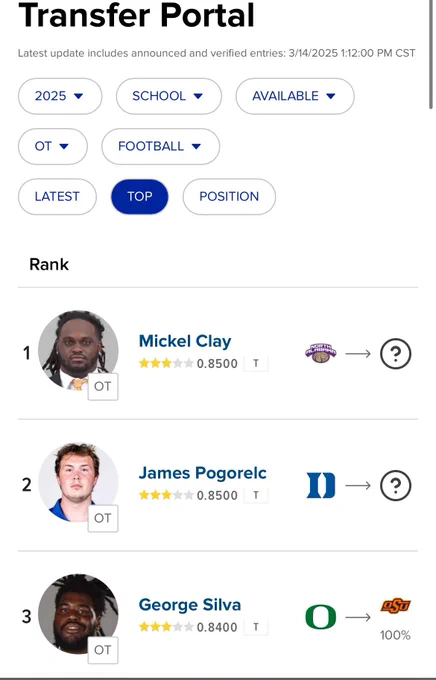The image size is (436, 680).
Task: Switch to the LATEST tab
Action: 57,196
